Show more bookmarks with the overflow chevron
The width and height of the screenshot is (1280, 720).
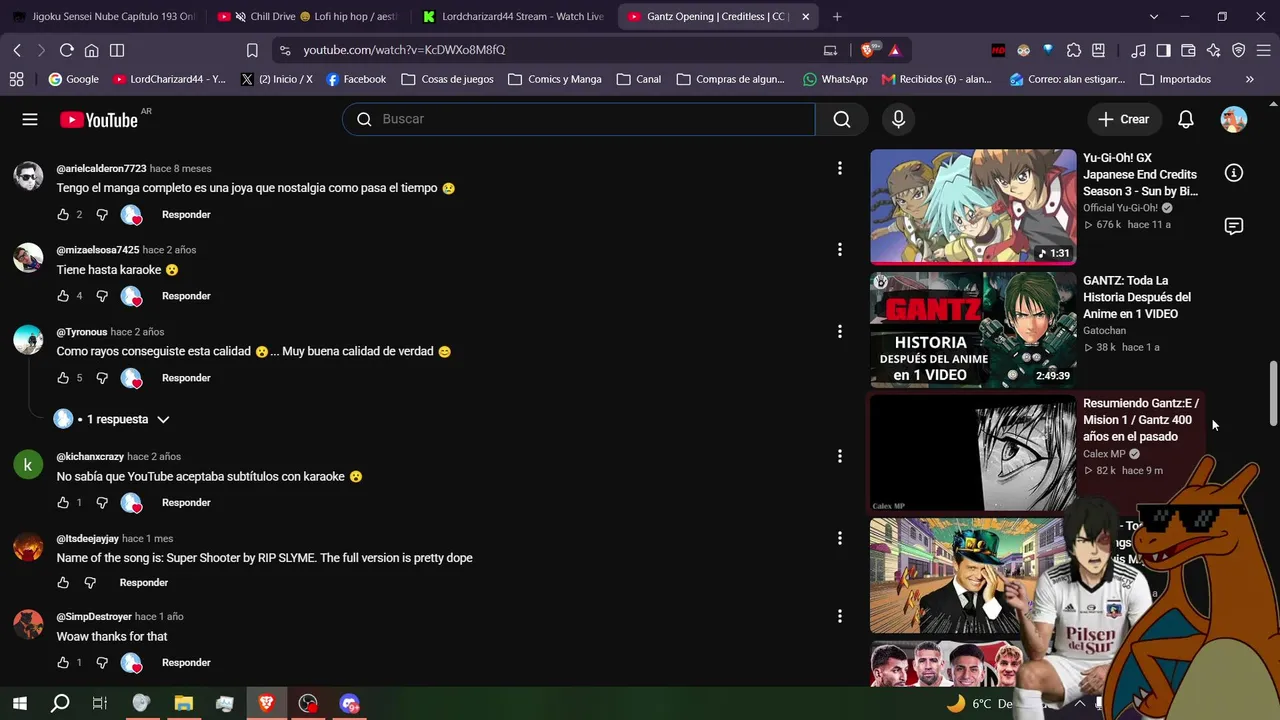coord(1249,79)
